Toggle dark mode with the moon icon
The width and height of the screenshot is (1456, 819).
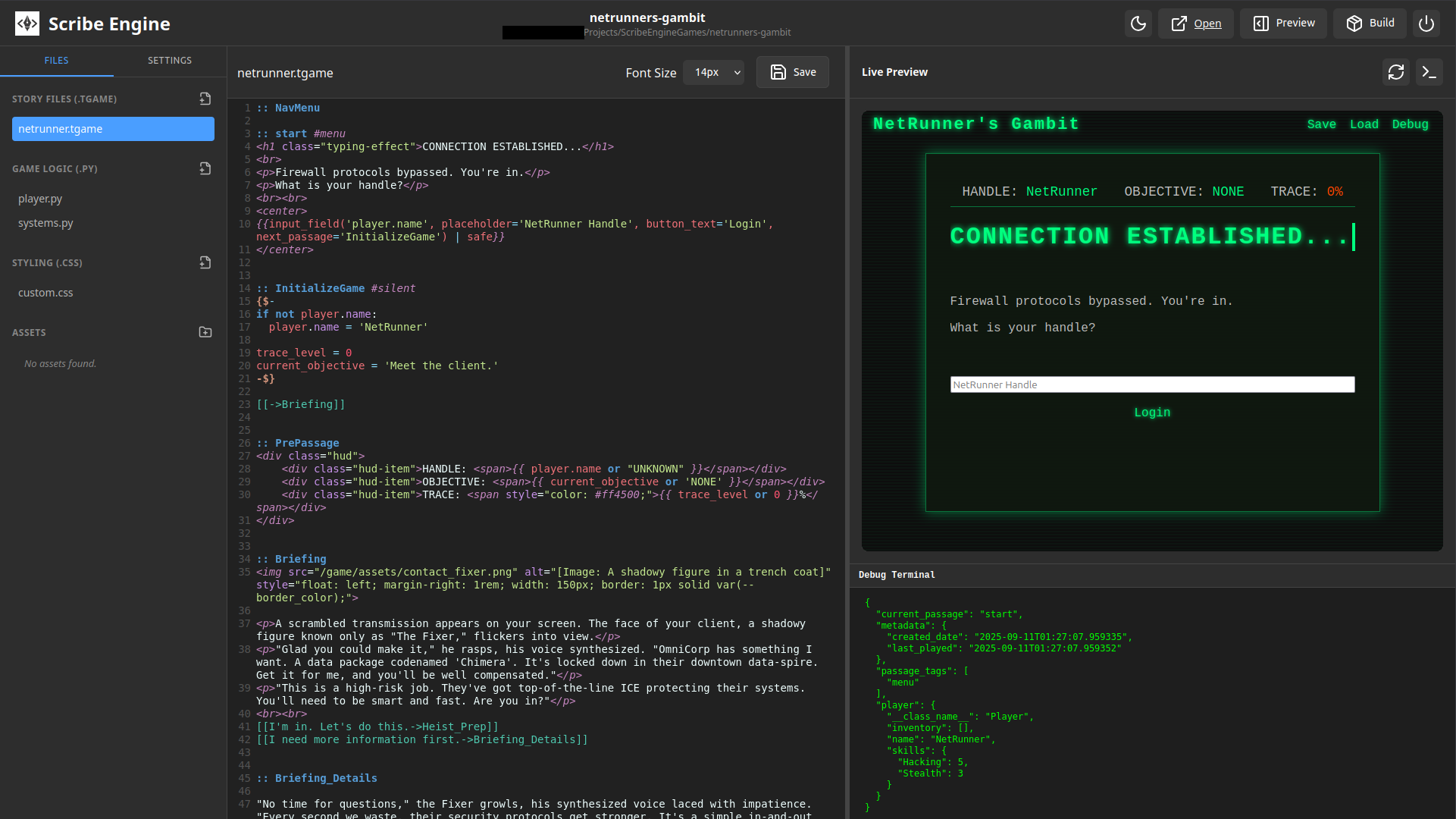[x=1138, y=24]
